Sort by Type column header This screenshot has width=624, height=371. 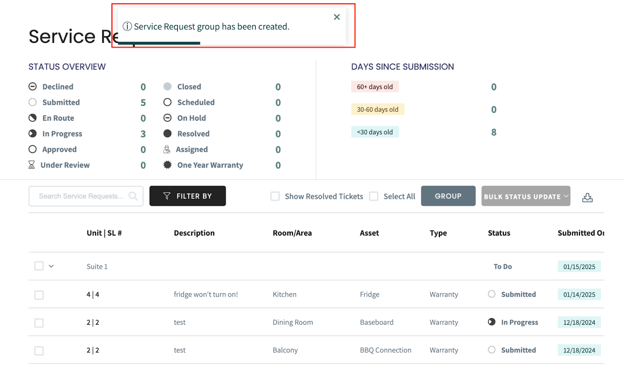pyautogui.click(x=438, y=233)
